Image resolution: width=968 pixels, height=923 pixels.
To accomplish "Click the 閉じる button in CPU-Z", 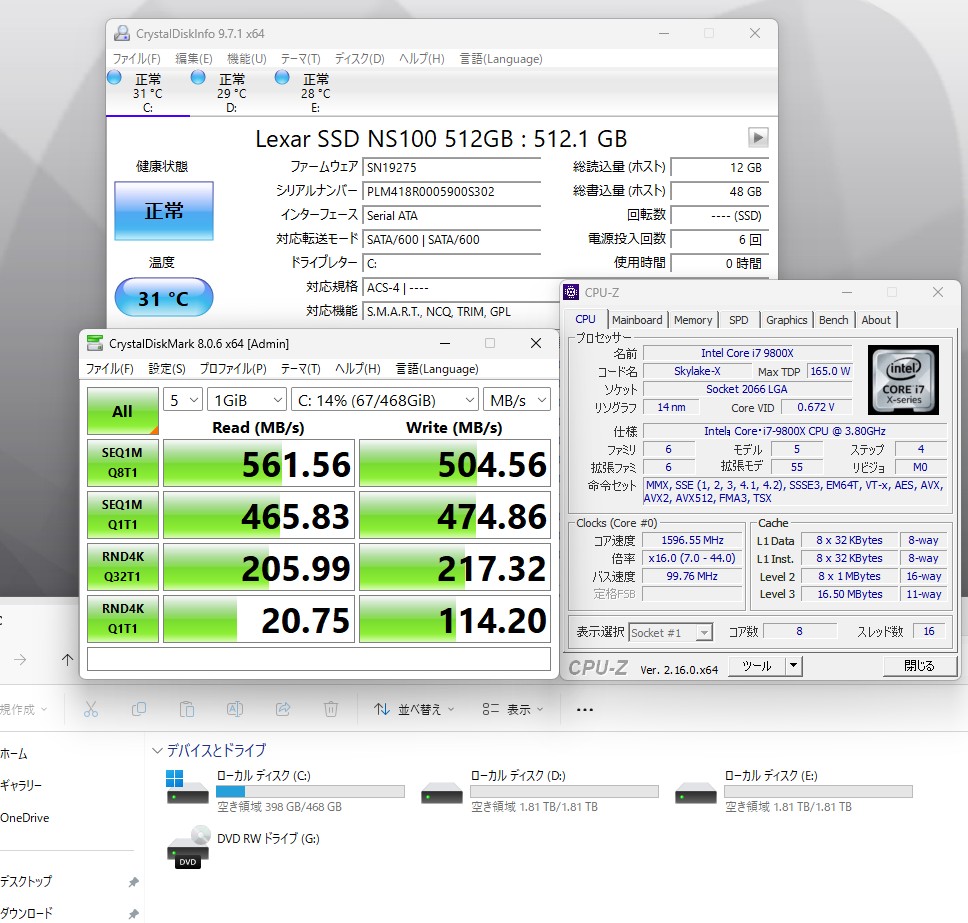I will click(x=919, y=666).
